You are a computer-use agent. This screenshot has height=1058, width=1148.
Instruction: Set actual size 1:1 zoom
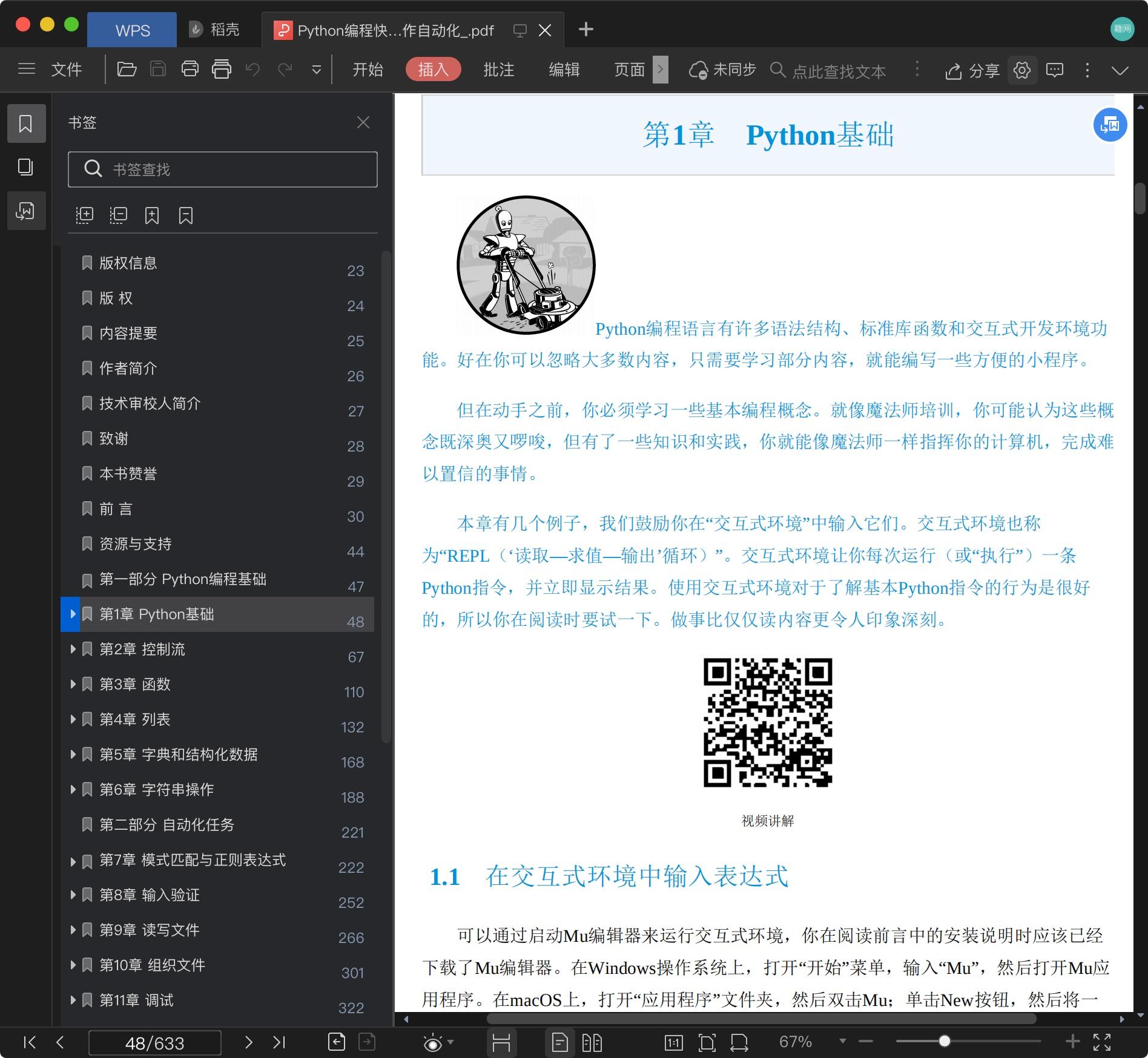(673, 1042)
